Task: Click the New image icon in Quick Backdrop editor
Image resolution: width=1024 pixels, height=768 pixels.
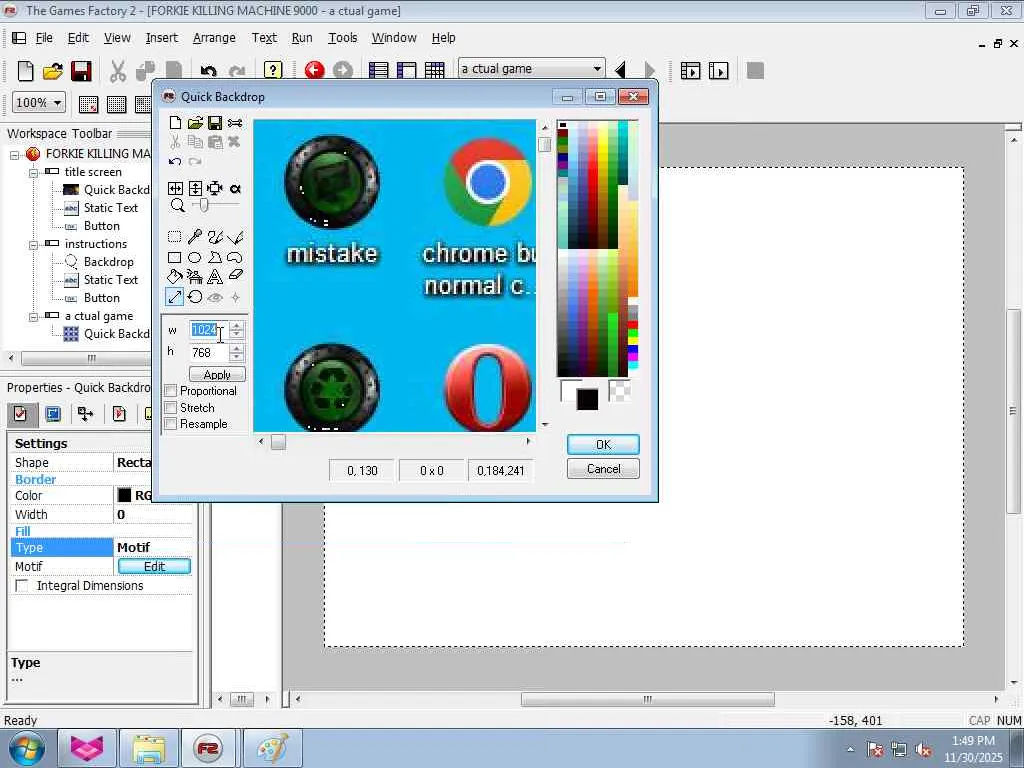Action: 175,123
